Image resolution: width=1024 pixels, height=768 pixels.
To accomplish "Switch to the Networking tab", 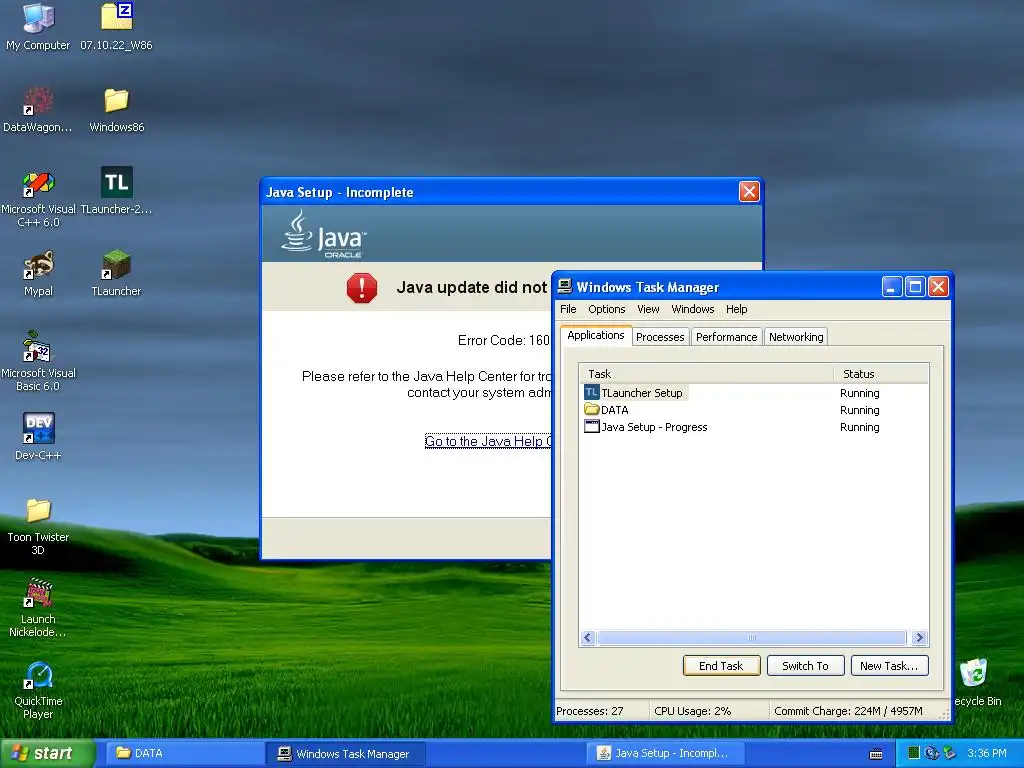I will click(x=796, y=337).
